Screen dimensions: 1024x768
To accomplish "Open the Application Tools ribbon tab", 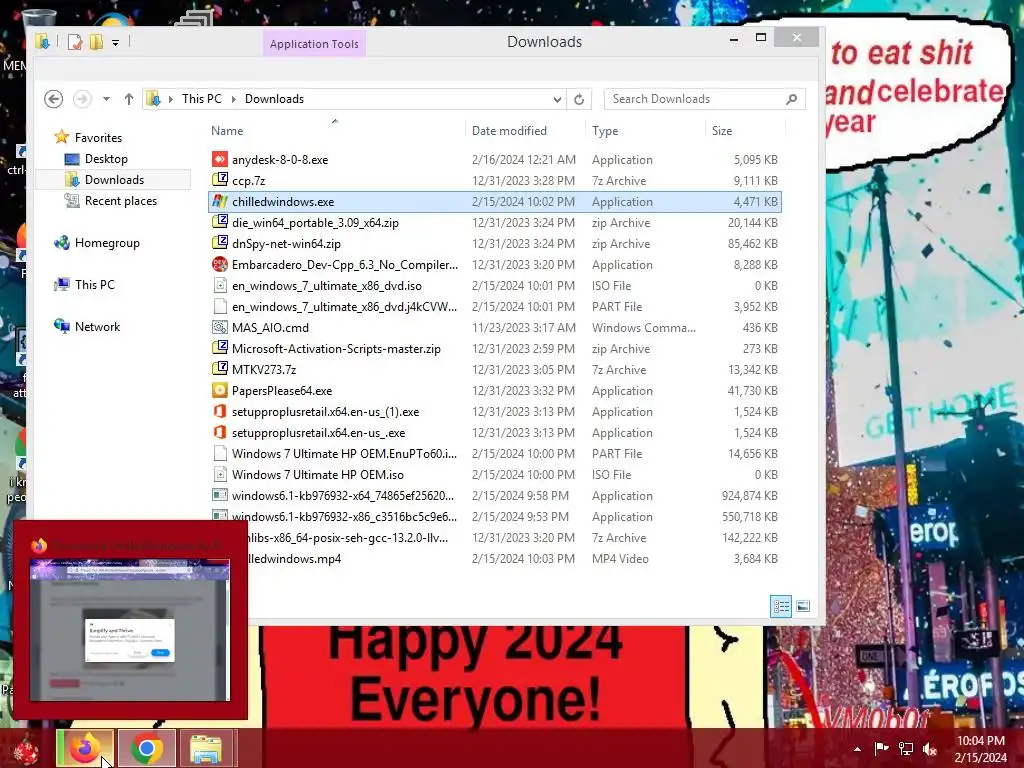I will [314, 44].
